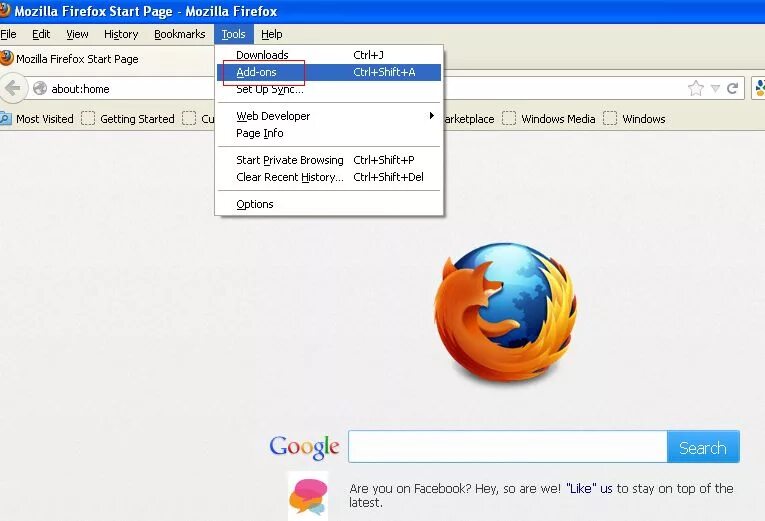765x521 pixels.
Task: Choose Start Private Browsing
Action: coord(329,160)
